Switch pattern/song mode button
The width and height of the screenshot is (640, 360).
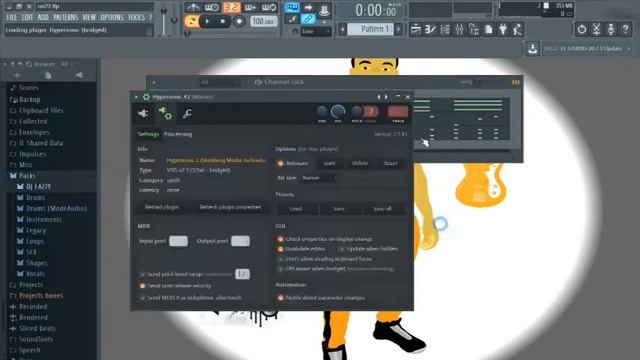191,21
